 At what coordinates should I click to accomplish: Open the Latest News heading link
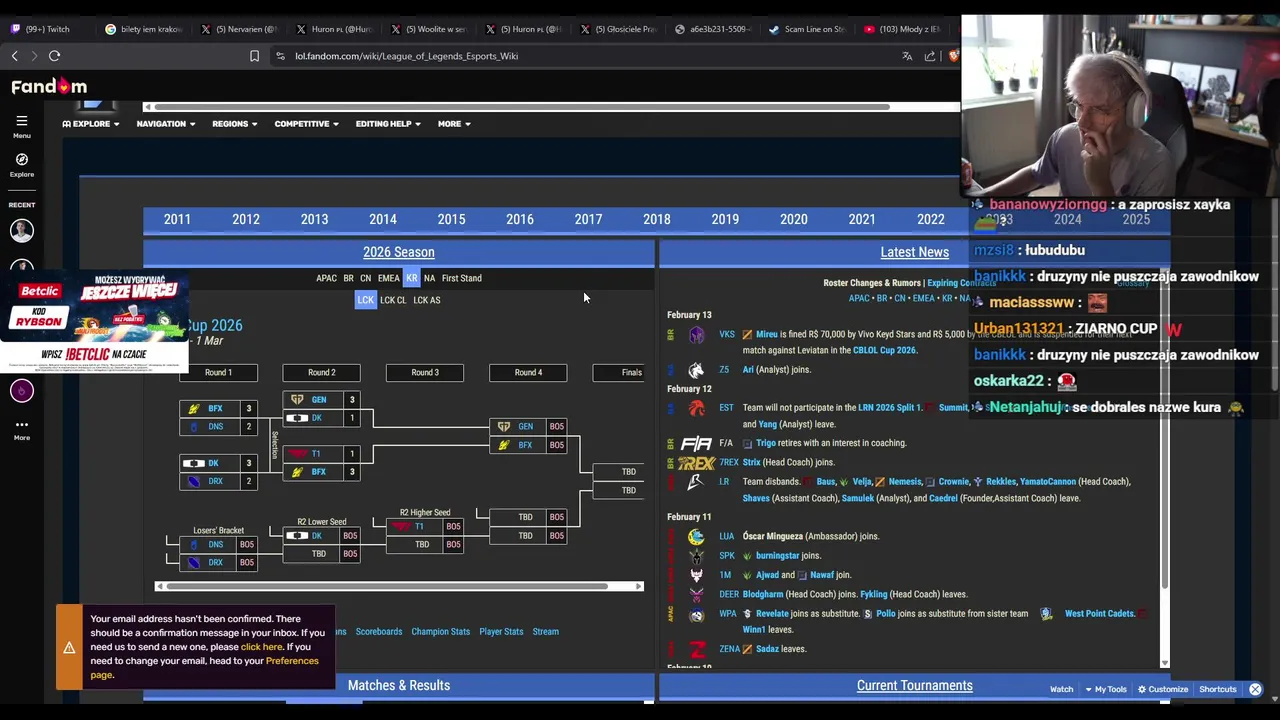tap(914, 252)
